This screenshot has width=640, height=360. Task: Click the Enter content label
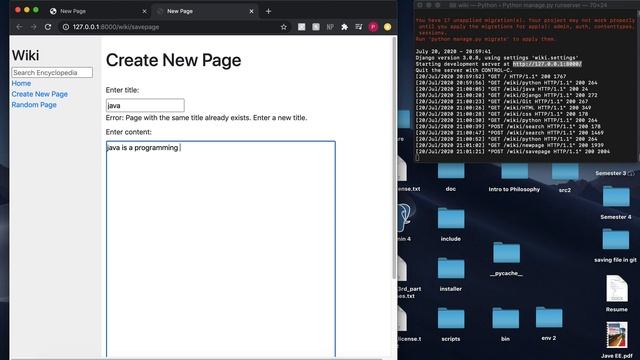coord(129,132)
